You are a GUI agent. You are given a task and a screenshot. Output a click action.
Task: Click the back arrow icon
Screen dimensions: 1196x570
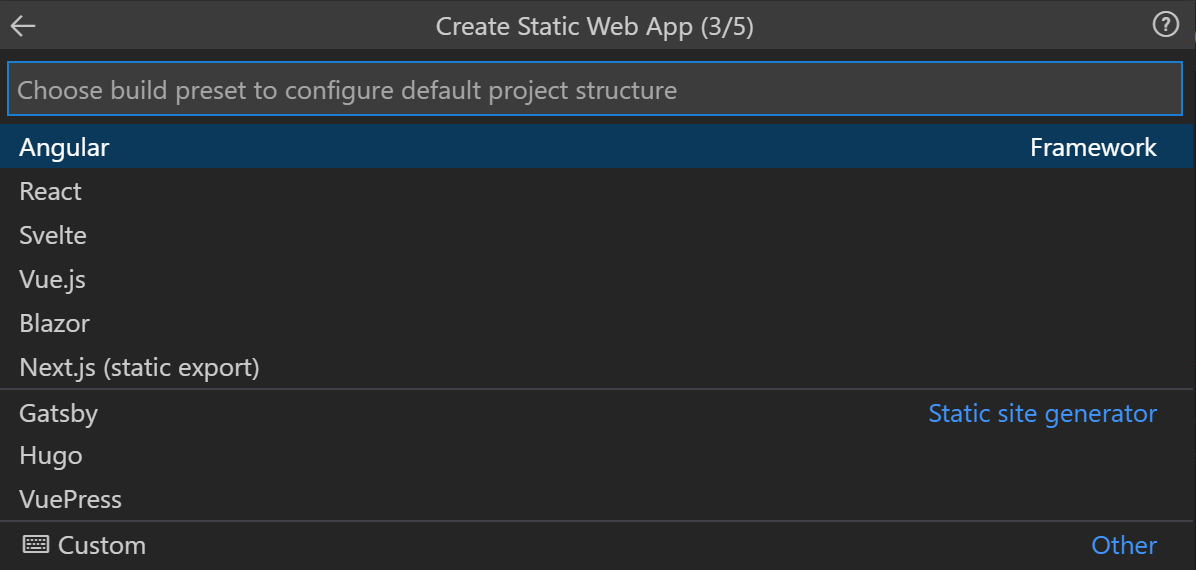(x=23, y=26)
